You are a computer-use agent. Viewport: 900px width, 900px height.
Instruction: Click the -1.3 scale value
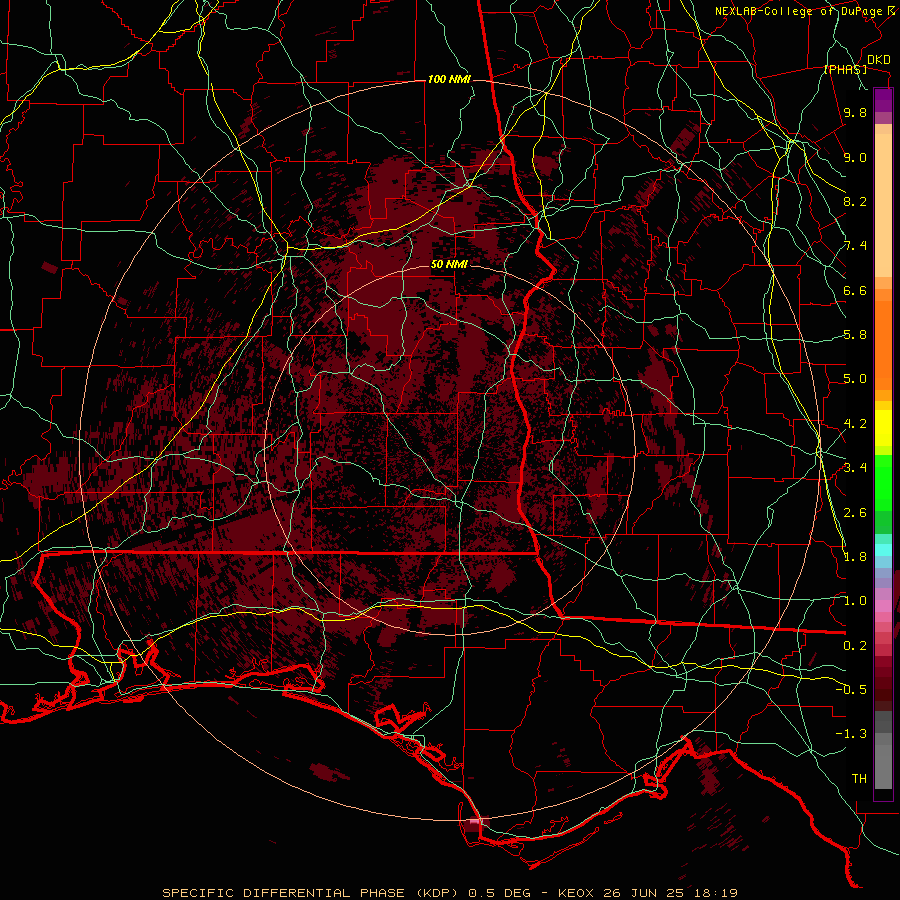click(851, 734)
